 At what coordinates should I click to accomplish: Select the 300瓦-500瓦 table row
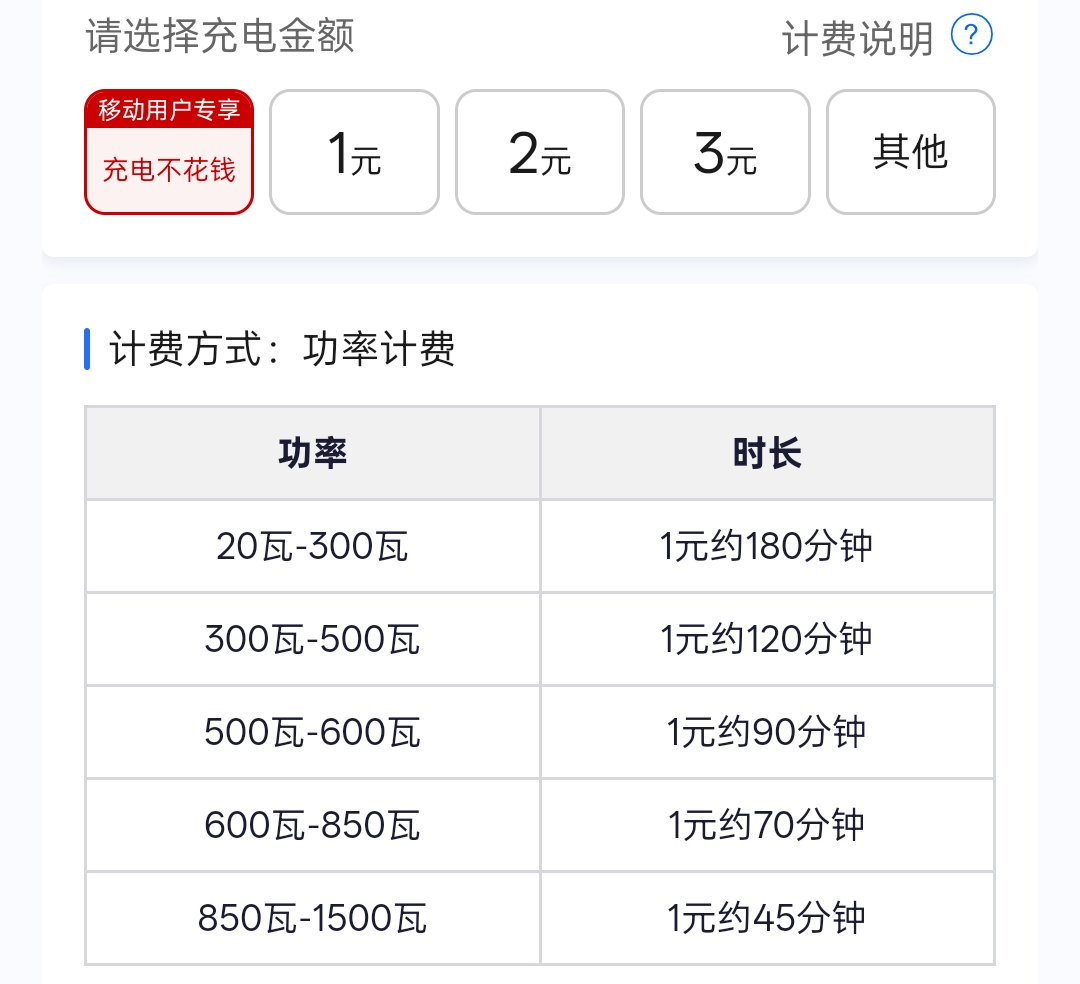point(312,638)
